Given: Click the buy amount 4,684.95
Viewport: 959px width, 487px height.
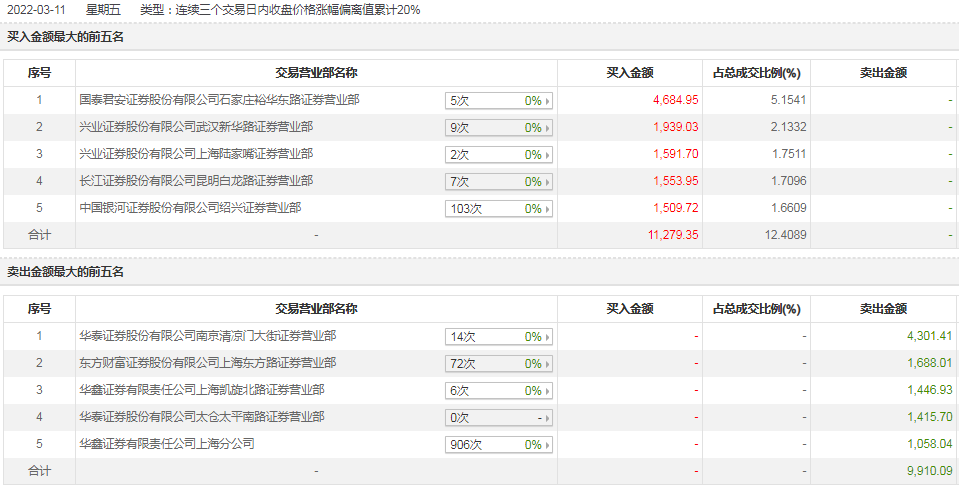Looking at the screenshot, I should click(x=676, y=100).
